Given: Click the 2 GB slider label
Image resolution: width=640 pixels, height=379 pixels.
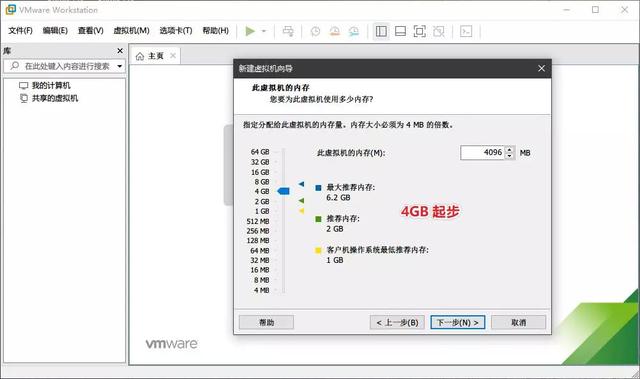Looking at the screenshot, I should point(262,202).
